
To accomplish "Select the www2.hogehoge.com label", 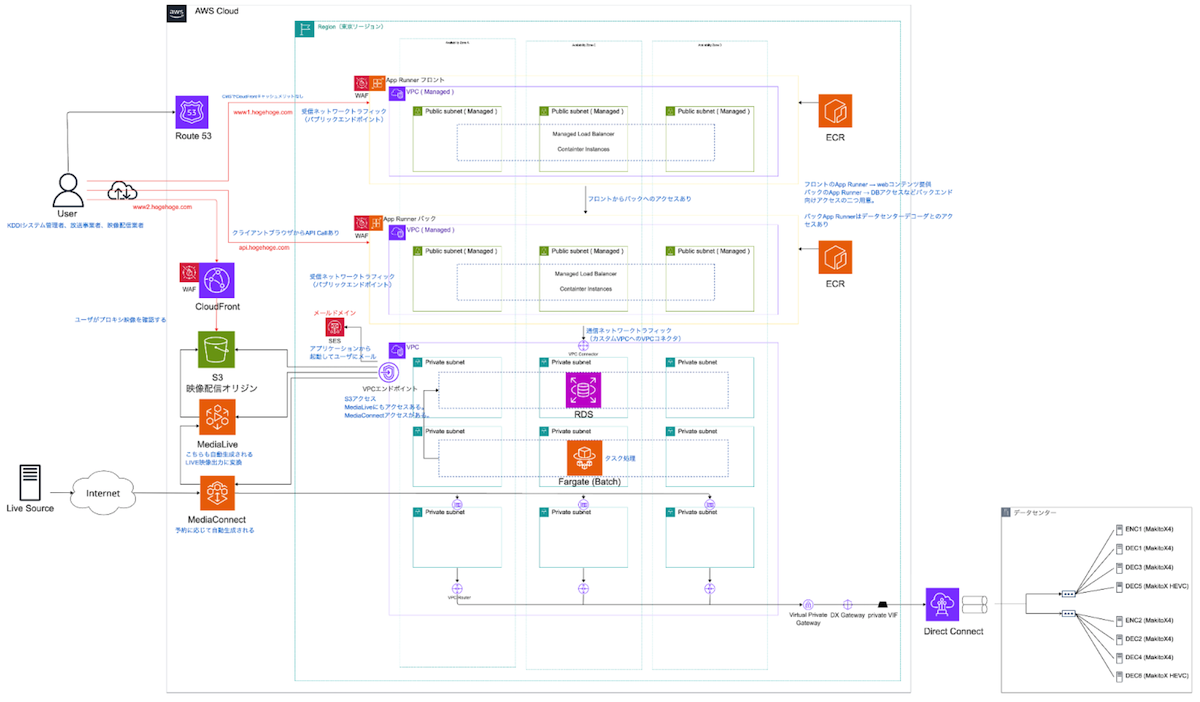I will 162,207.
